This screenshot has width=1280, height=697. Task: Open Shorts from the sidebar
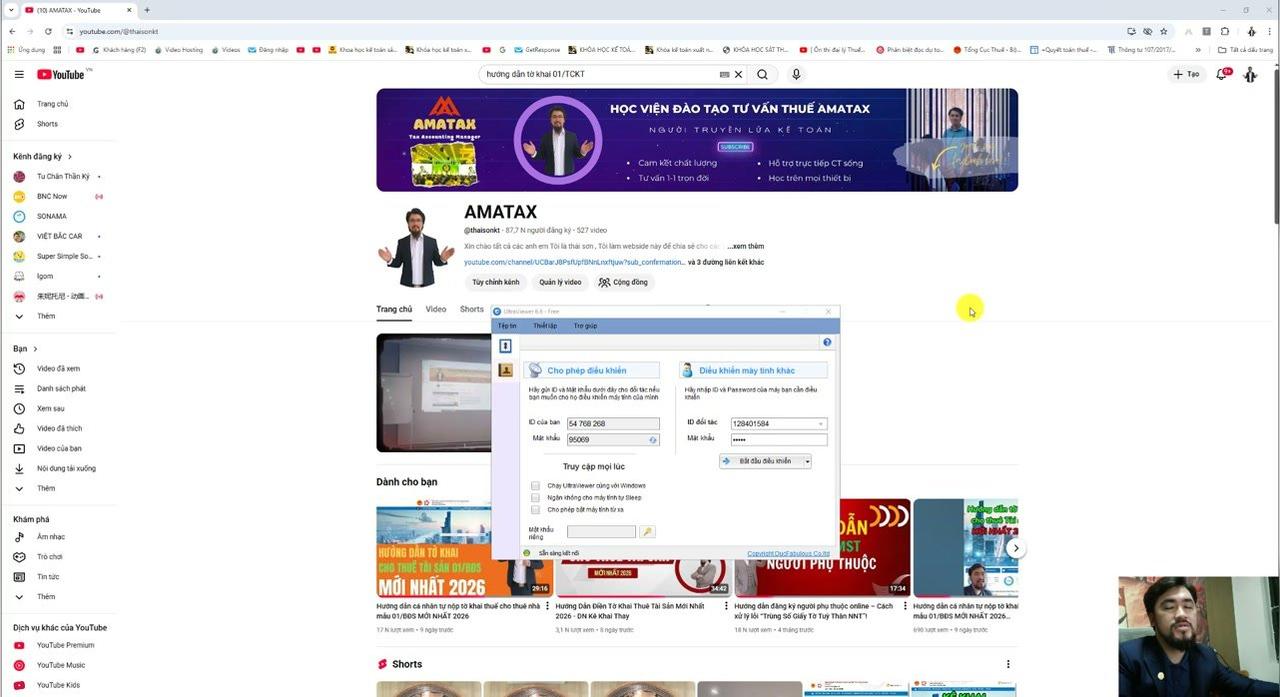click(47, 124)
